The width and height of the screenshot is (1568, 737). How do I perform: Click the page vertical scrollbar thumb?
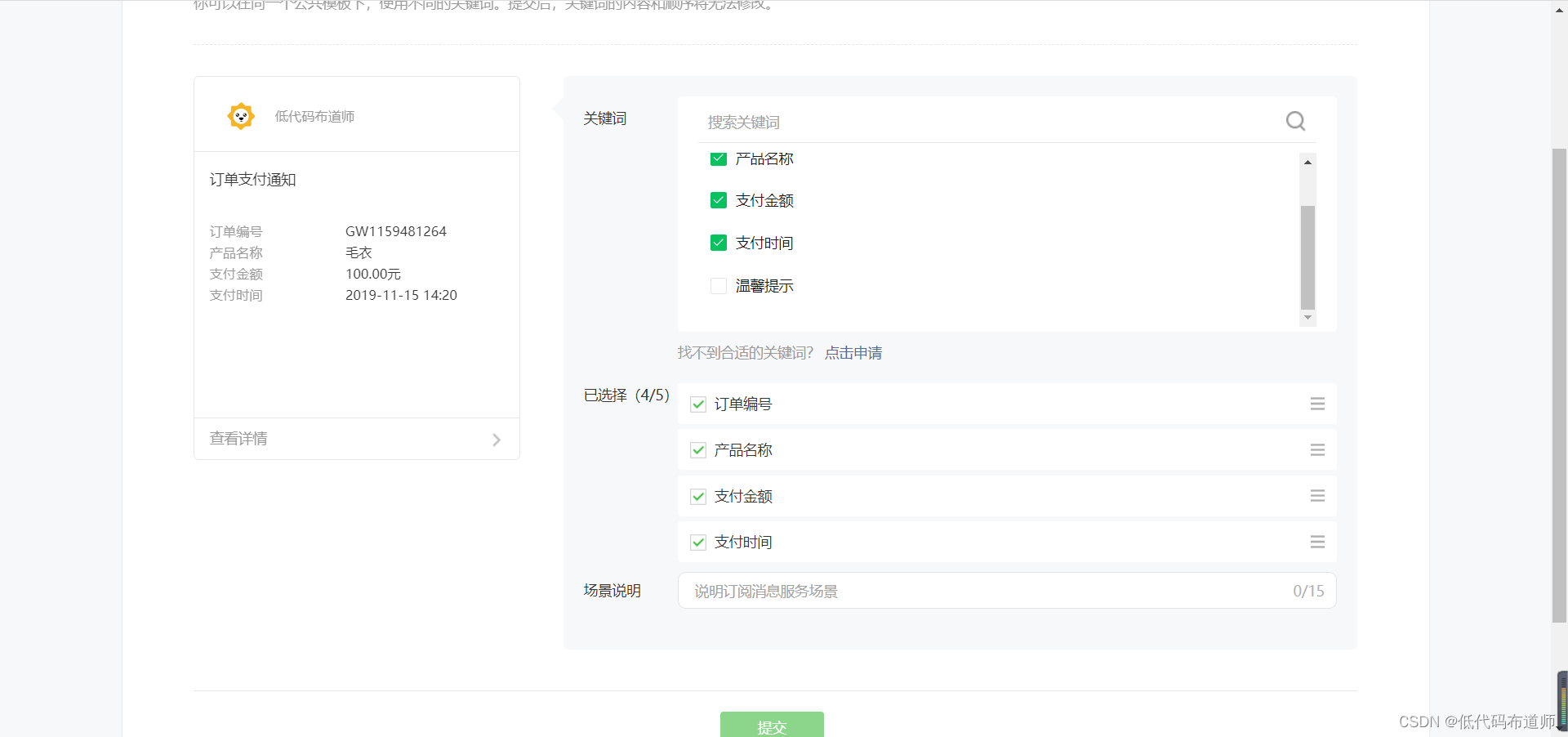1559,386
